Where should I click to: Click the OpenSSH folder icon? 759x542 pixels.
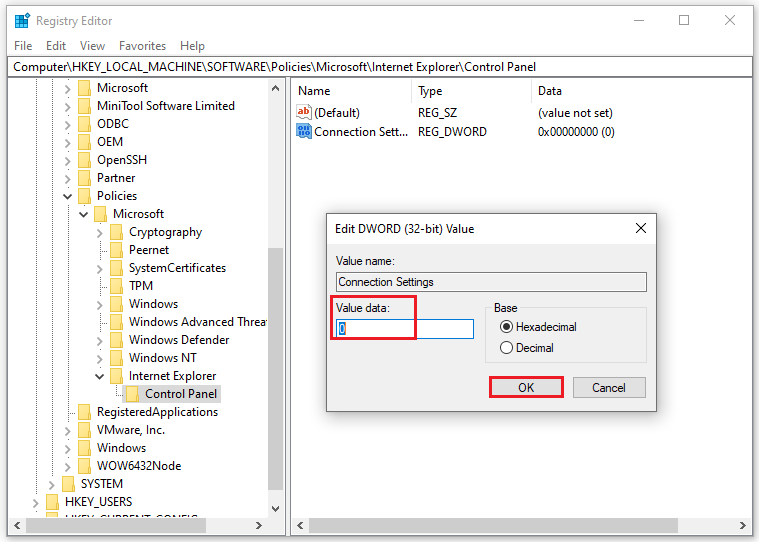tap(84, 160)
